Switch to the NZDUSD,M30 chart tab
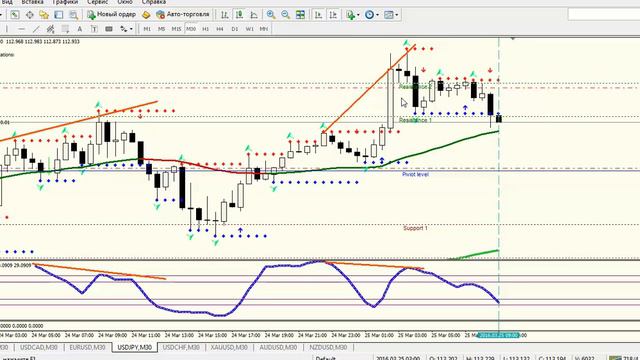This screenshot has width=640, height=360. [x=328, y=347]
